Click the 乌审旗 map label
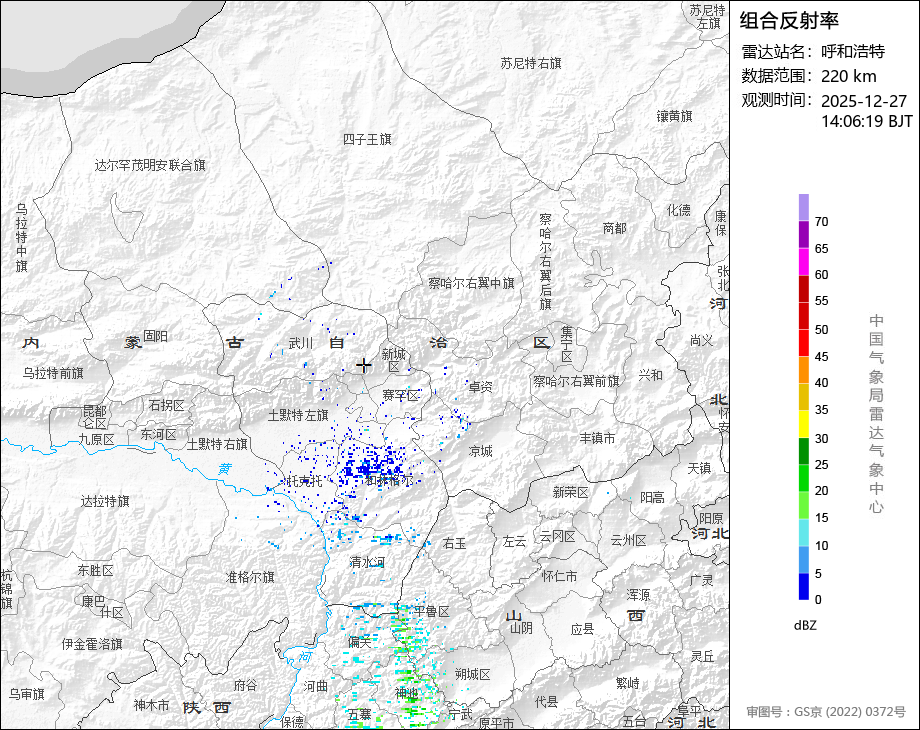Viewport: 920px width, 730px height. 27,695
